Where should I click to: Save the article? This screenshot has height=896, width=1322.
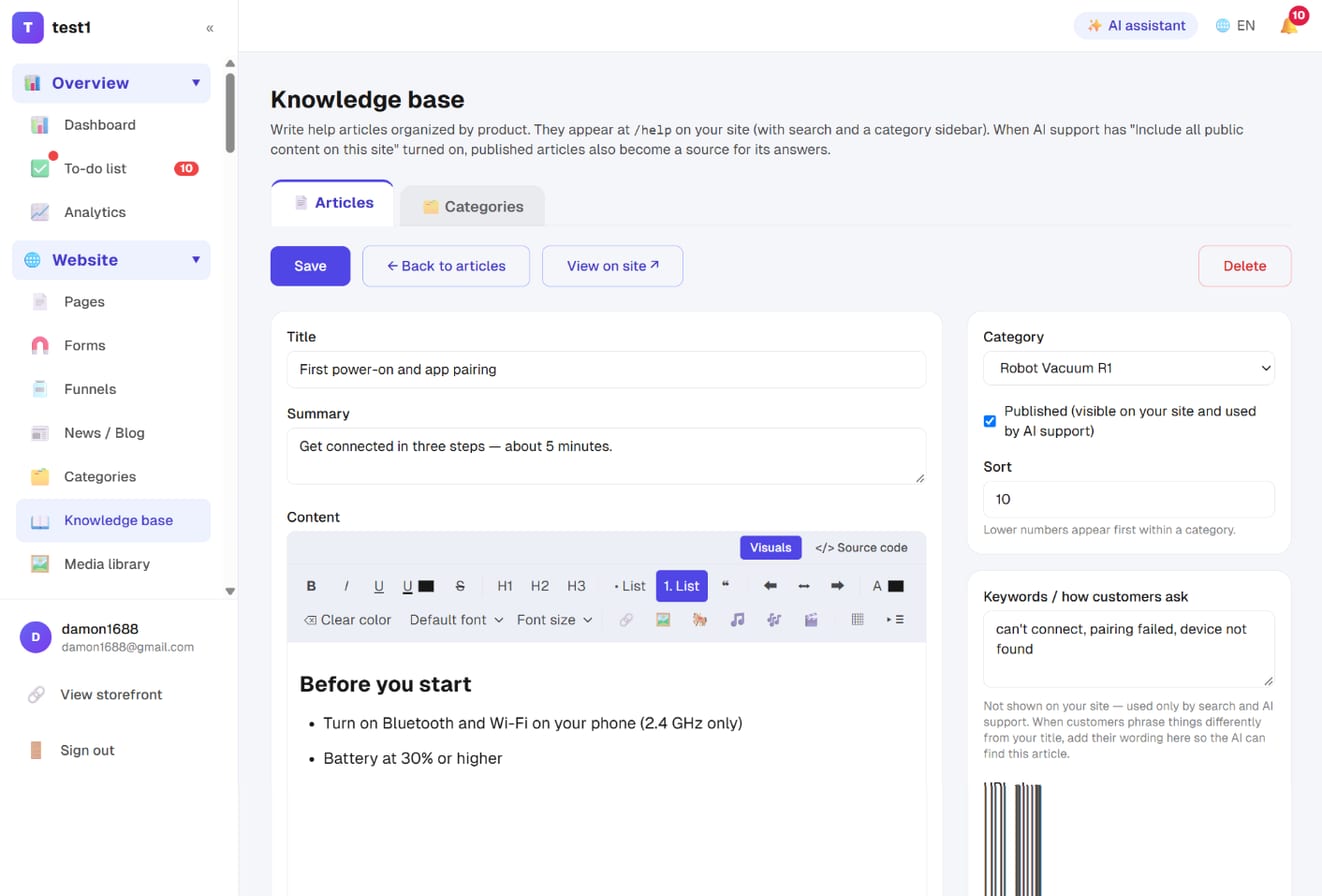[310, 266]
